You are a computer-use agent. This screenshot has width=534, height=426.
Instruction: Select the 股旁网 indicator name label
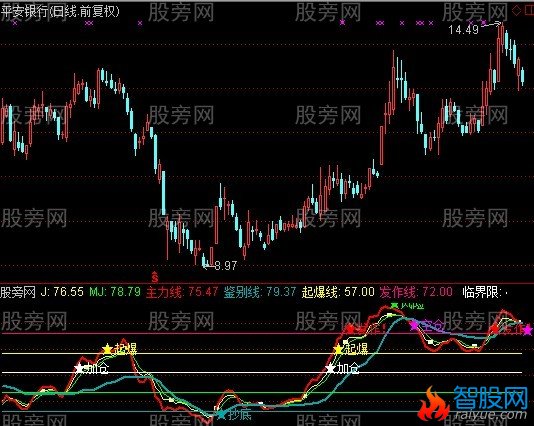[18, 292]
